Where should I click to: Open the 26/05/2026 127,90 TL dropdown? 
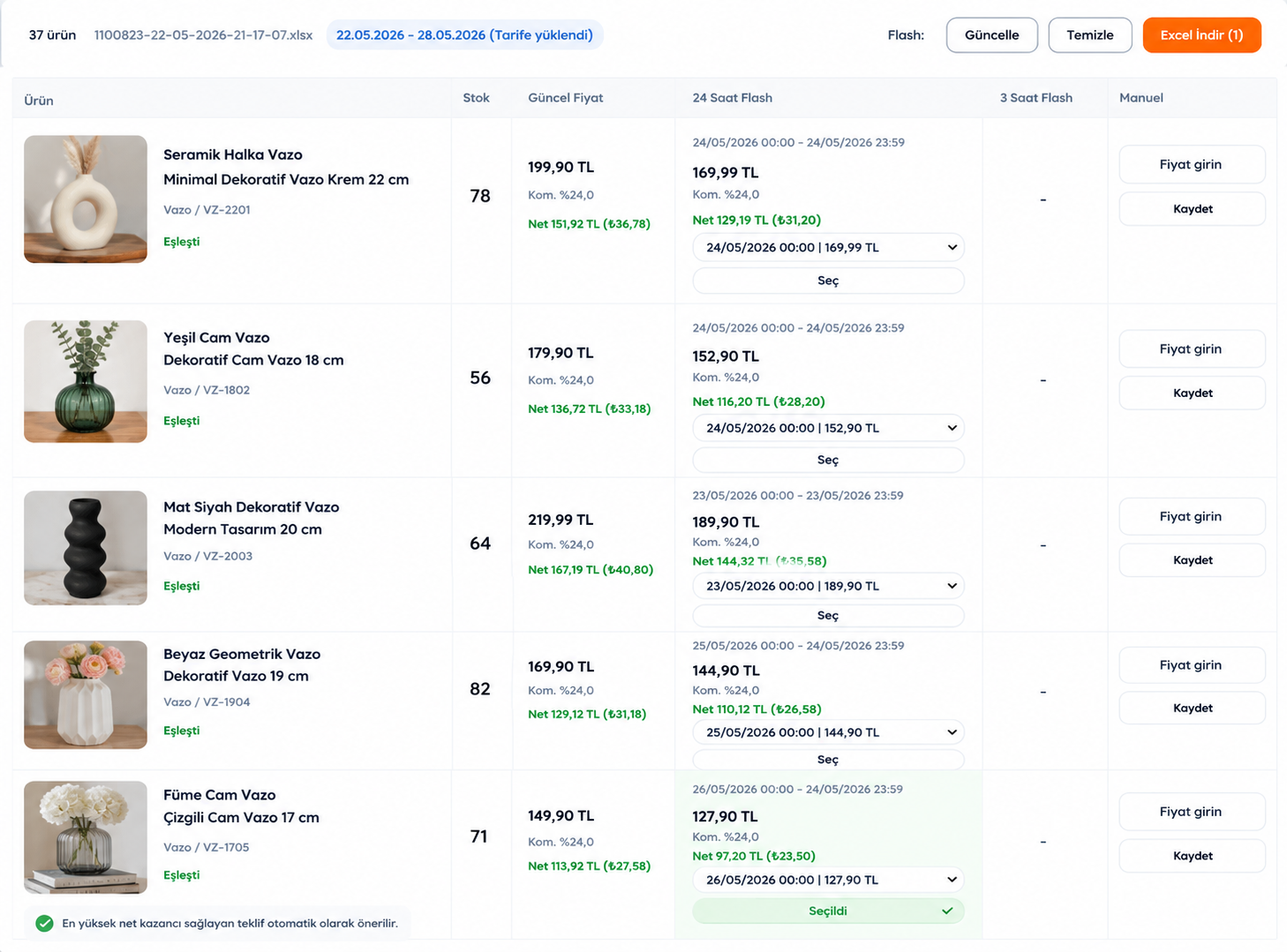click(x=828, y=880)
